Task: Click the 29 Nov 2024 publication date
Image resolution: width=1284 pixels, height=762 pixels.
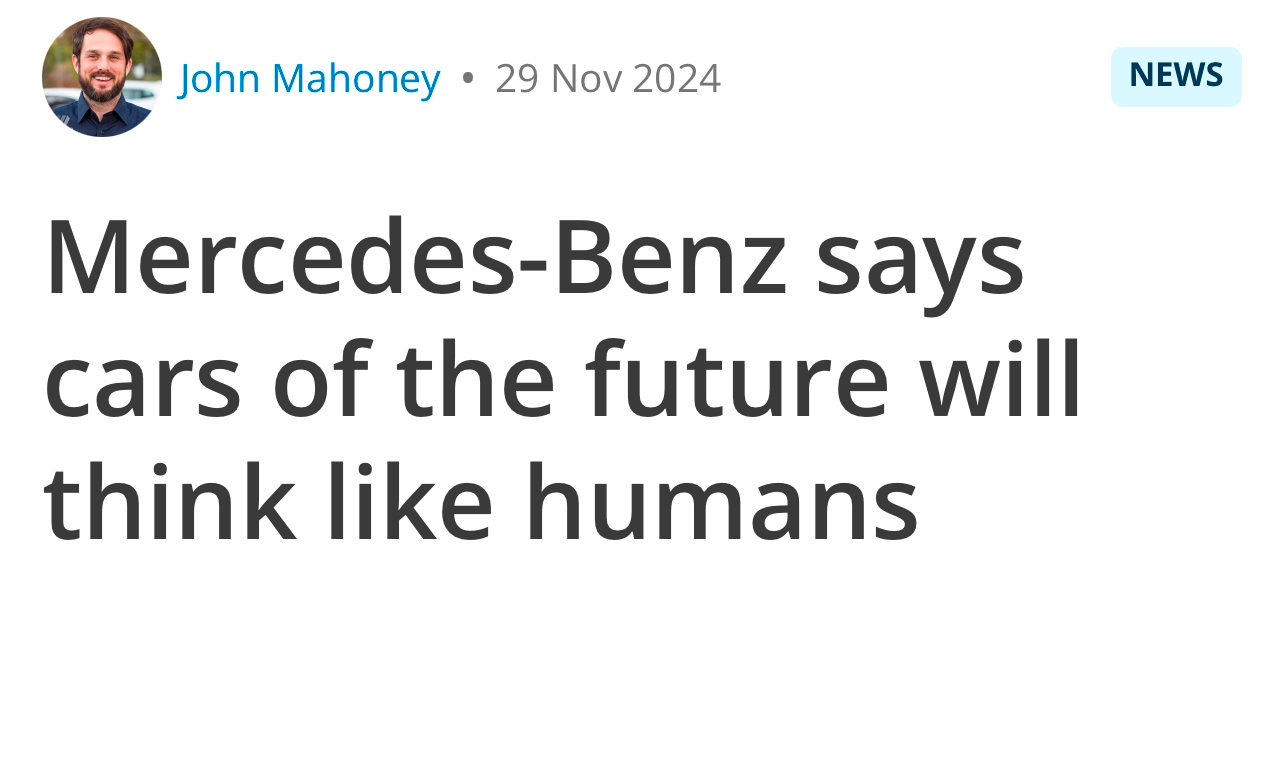Action: [608, 78]
